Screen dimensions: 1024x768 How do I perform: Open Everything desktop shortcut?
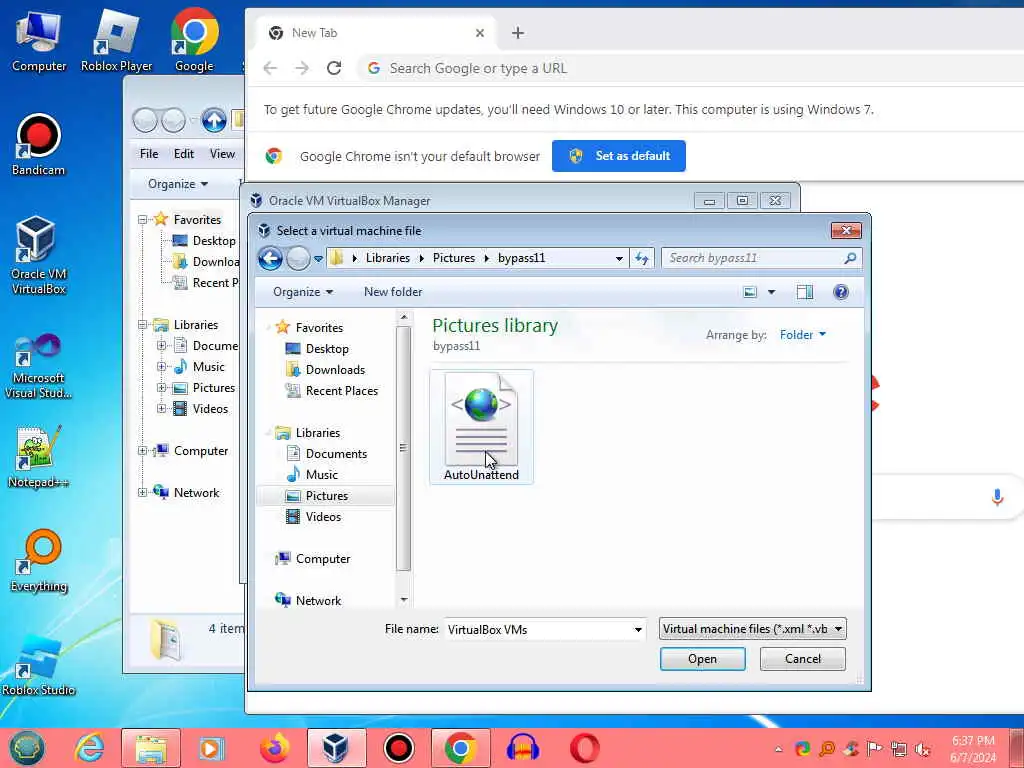tap(39, 560)
